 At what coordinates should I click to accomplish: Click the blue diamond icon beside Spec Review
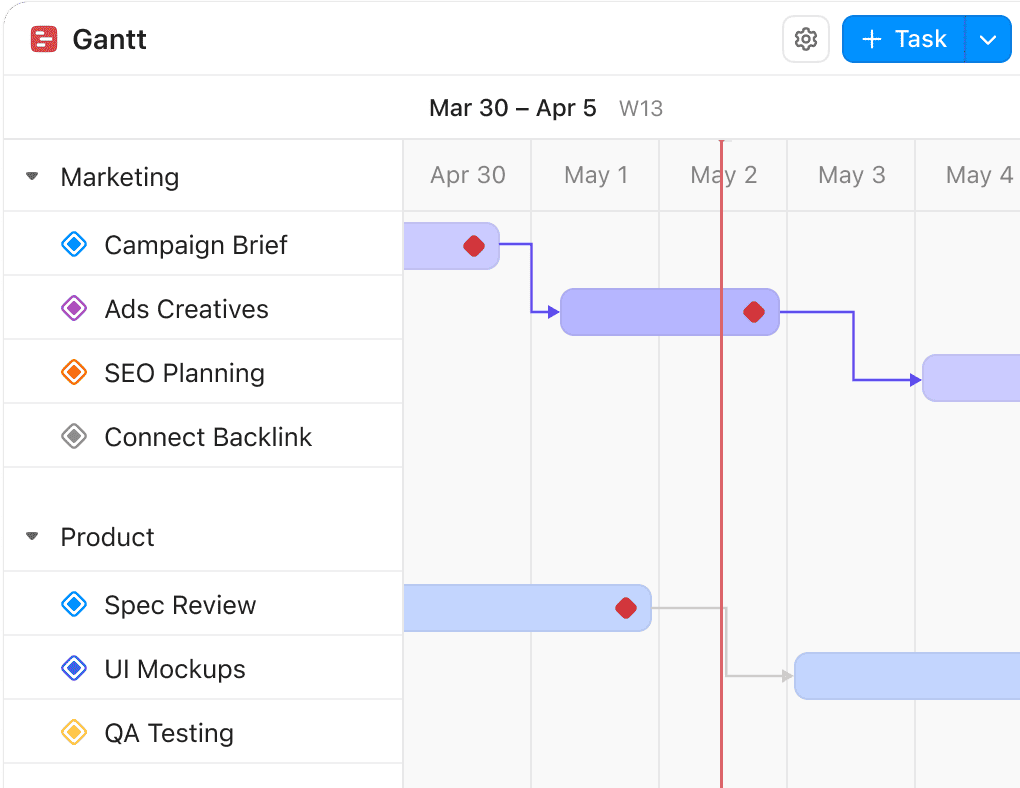coord(74,605)
